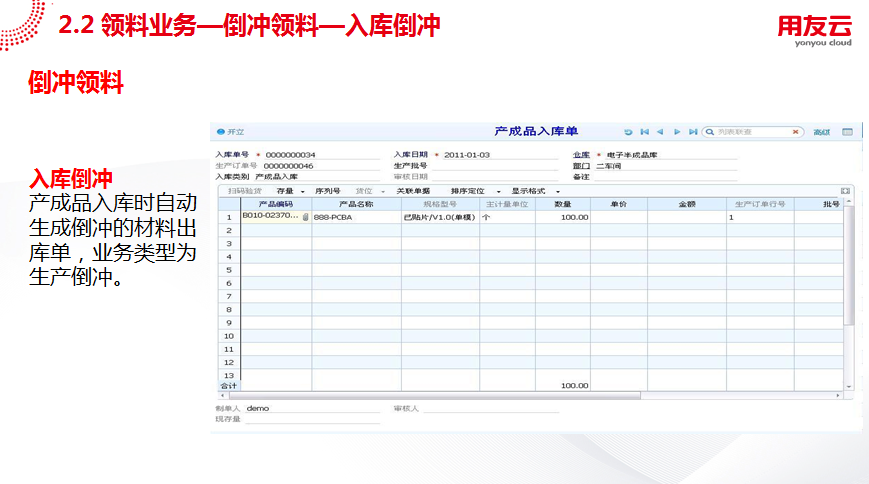Click the horizontal scrollbar thumb below grid
Screen dimensions: 869x484
(434, 395)
